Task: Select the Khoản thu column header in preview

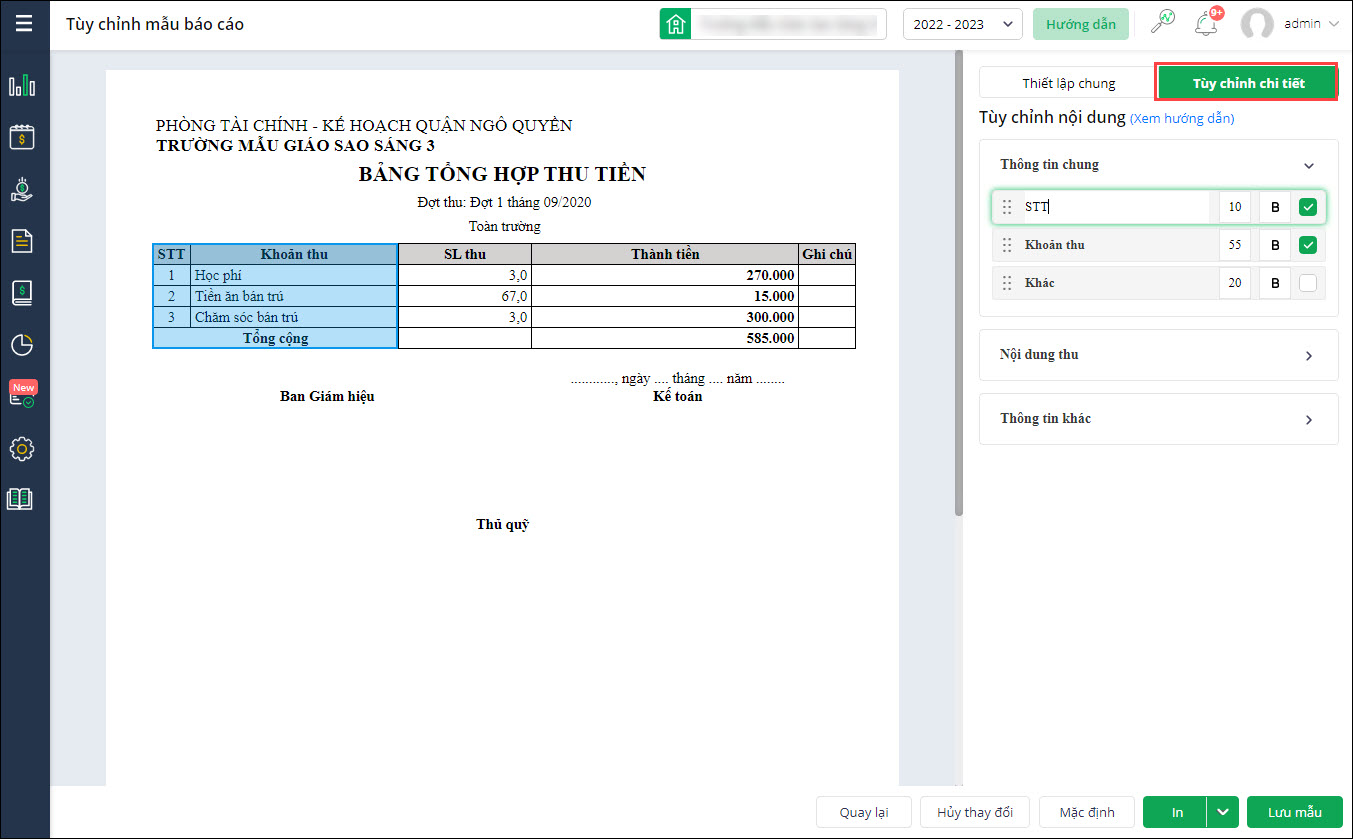Action: pos(294,254)
